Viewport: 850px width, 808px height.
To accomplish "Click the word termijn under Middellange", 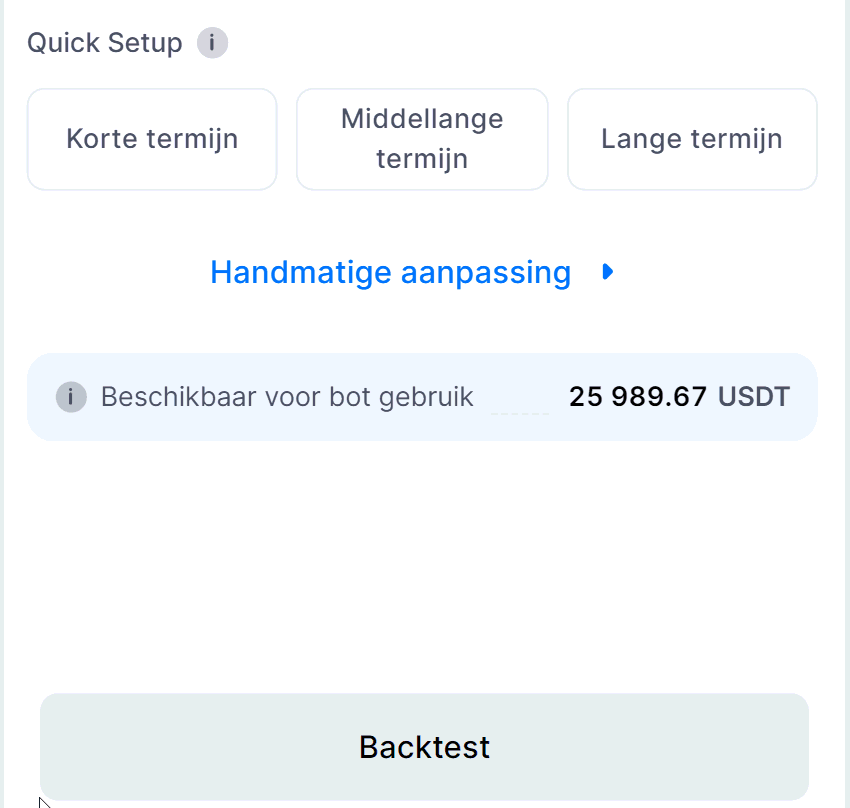I will (422, 159).
